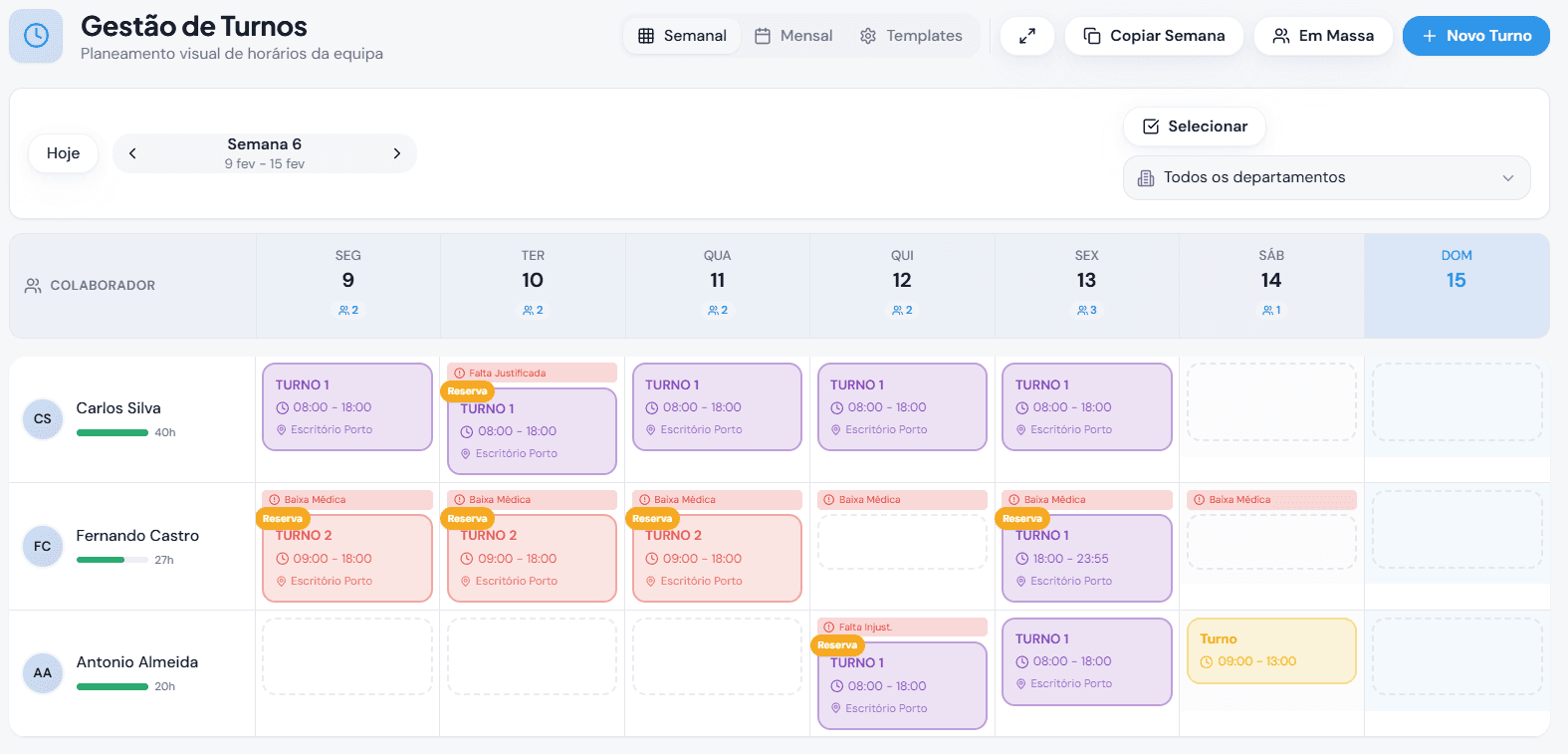Click the TER 10 column header
Image resolution: width=1568 pixels, height=754 pixels.
point(533,286)
